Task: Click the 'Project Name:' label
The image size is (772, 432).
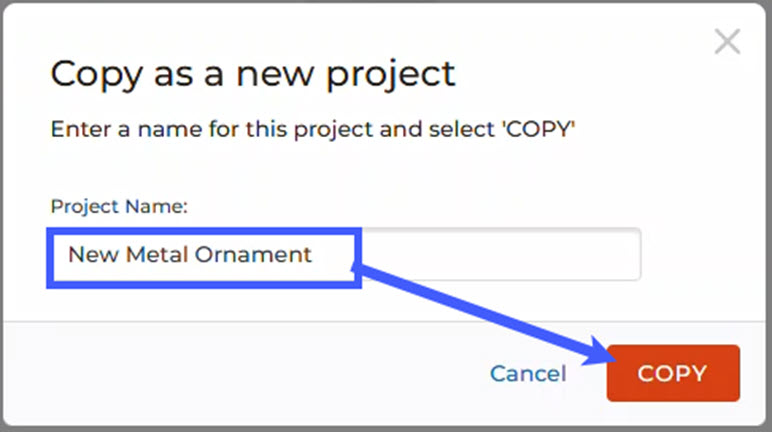Action: tap(120, 206)
